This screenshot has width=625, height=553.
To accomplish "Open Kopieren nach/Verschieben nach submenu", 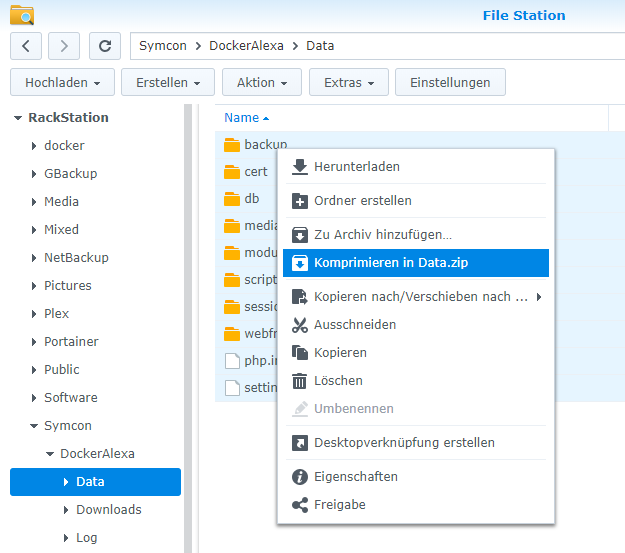I will click(420, 297).
